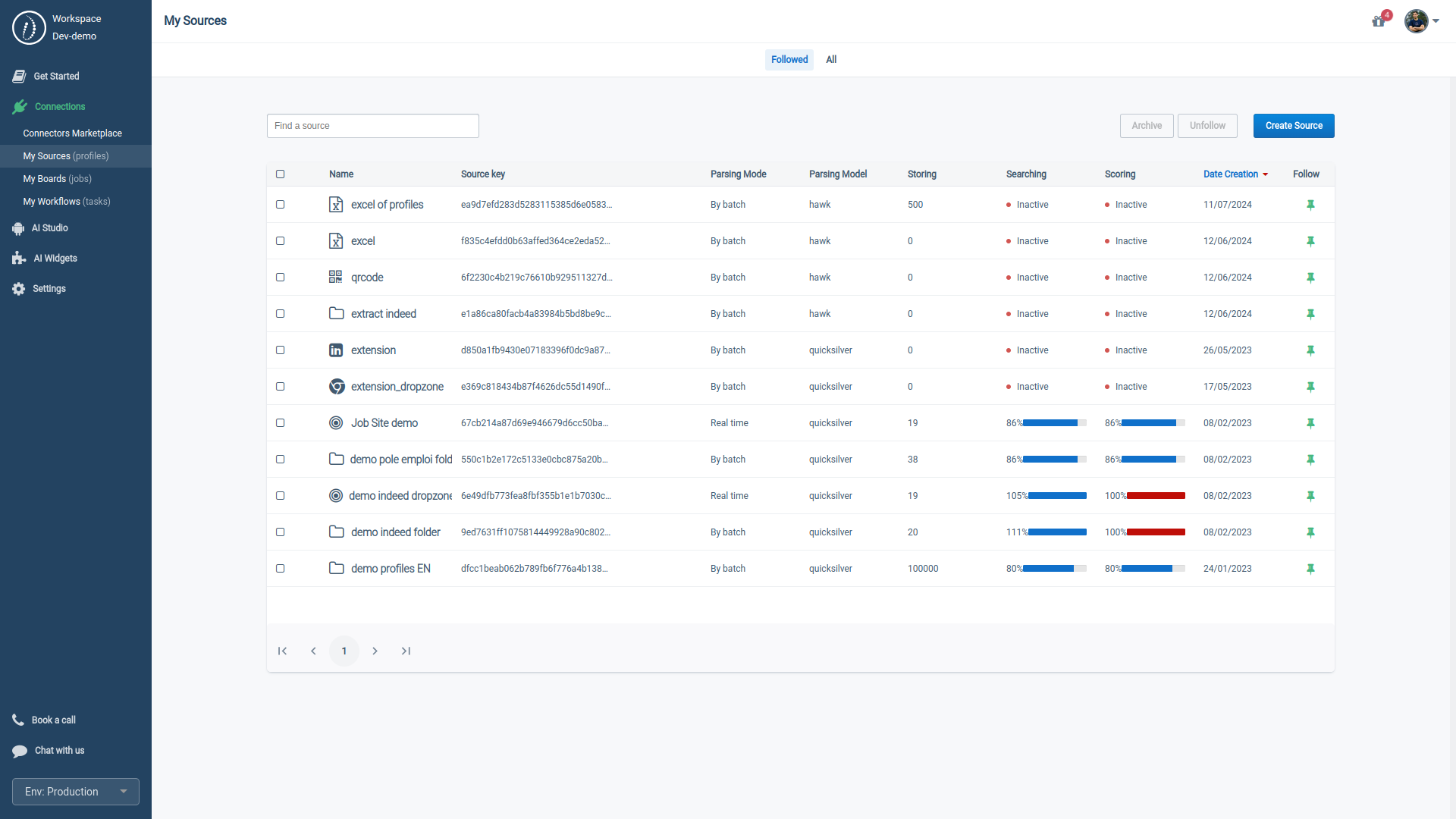
Task: Click the Find a source search field
Action: pos(372,126)
